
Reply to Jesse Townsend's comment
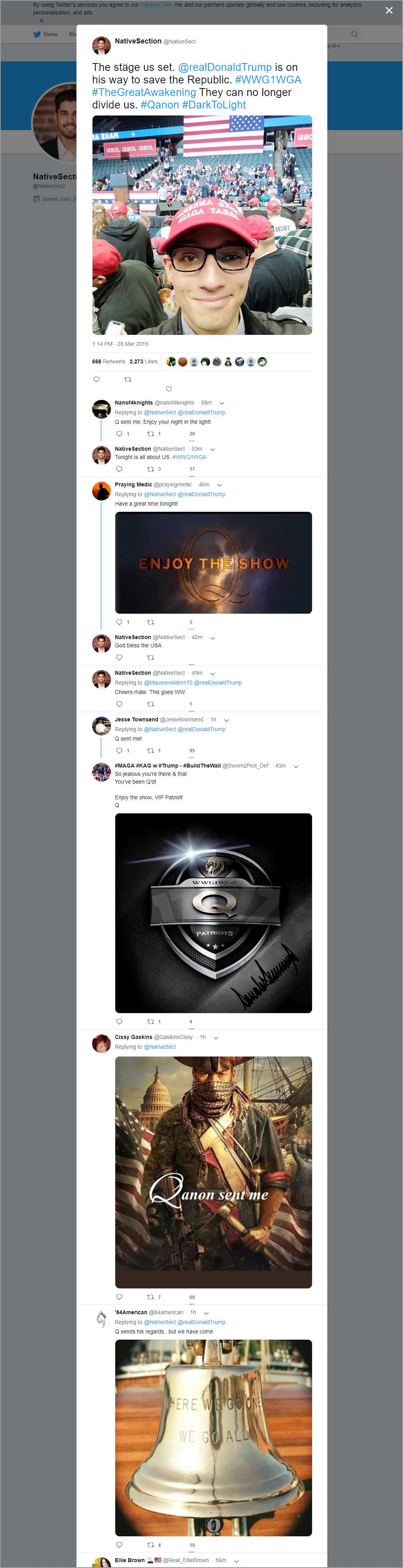click(x=119, y=751)
